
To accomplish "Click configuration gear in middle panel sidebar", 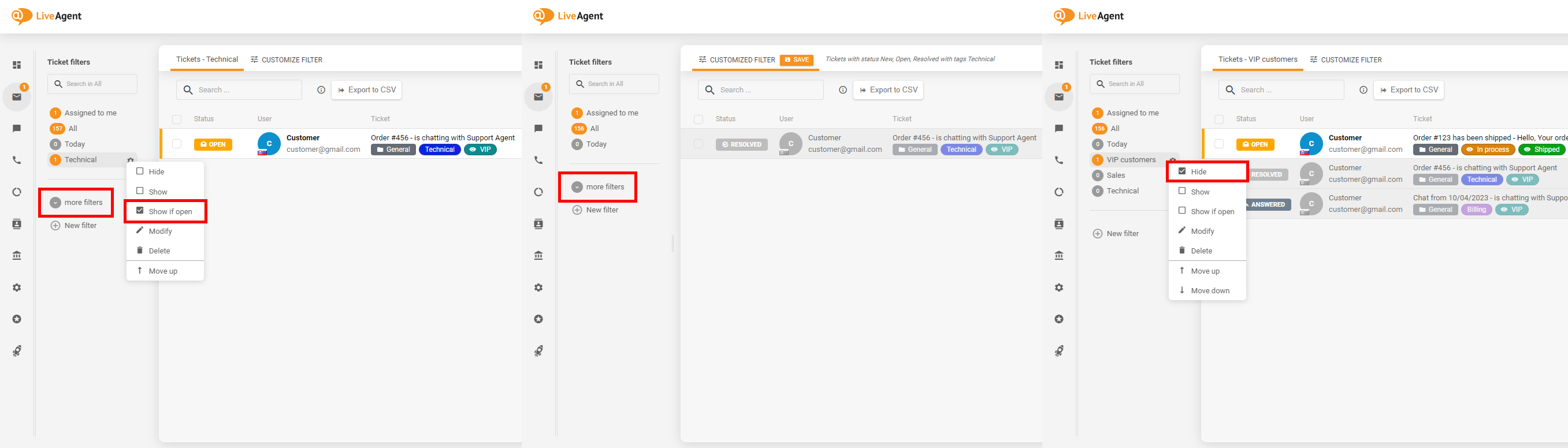I will (538, 288).
